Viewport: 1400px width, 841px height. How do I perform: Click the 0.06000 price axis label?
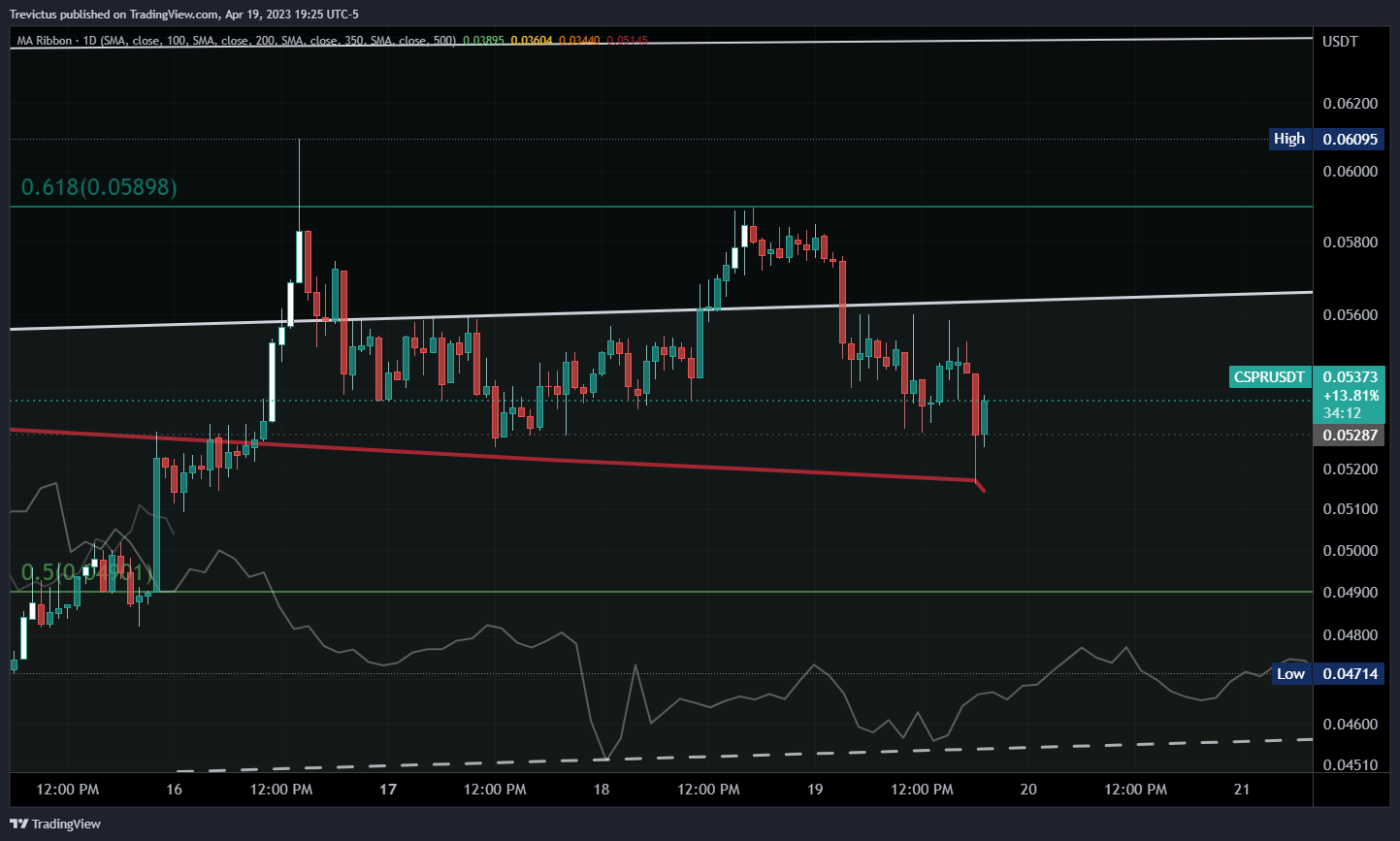(1351, 172)
